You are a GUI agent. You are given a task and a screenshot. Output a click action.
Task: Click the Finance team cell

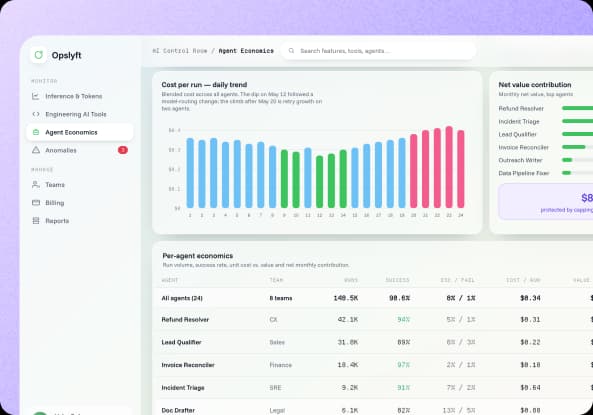(281, 365)
